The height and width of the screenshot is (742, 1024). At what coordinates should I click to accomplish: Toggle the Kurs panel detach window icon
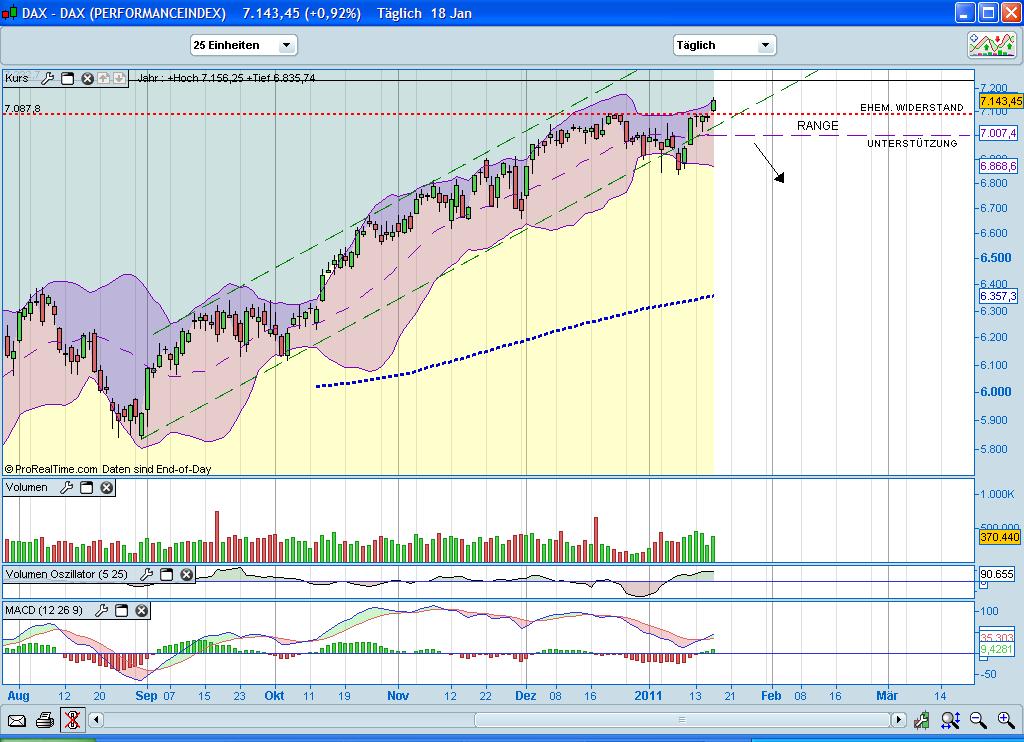(67, 78)
